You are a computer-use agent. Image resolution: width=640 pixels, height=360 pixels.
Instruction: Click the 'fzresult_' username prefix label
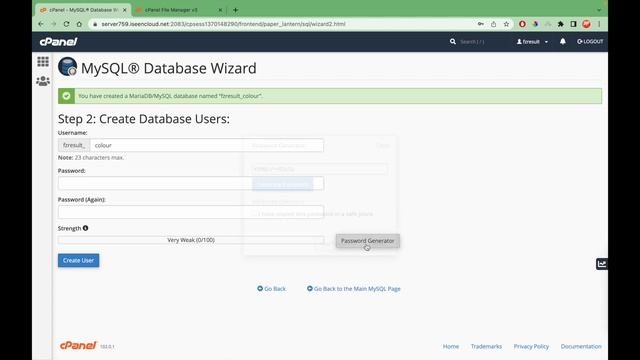click(74, 145)
